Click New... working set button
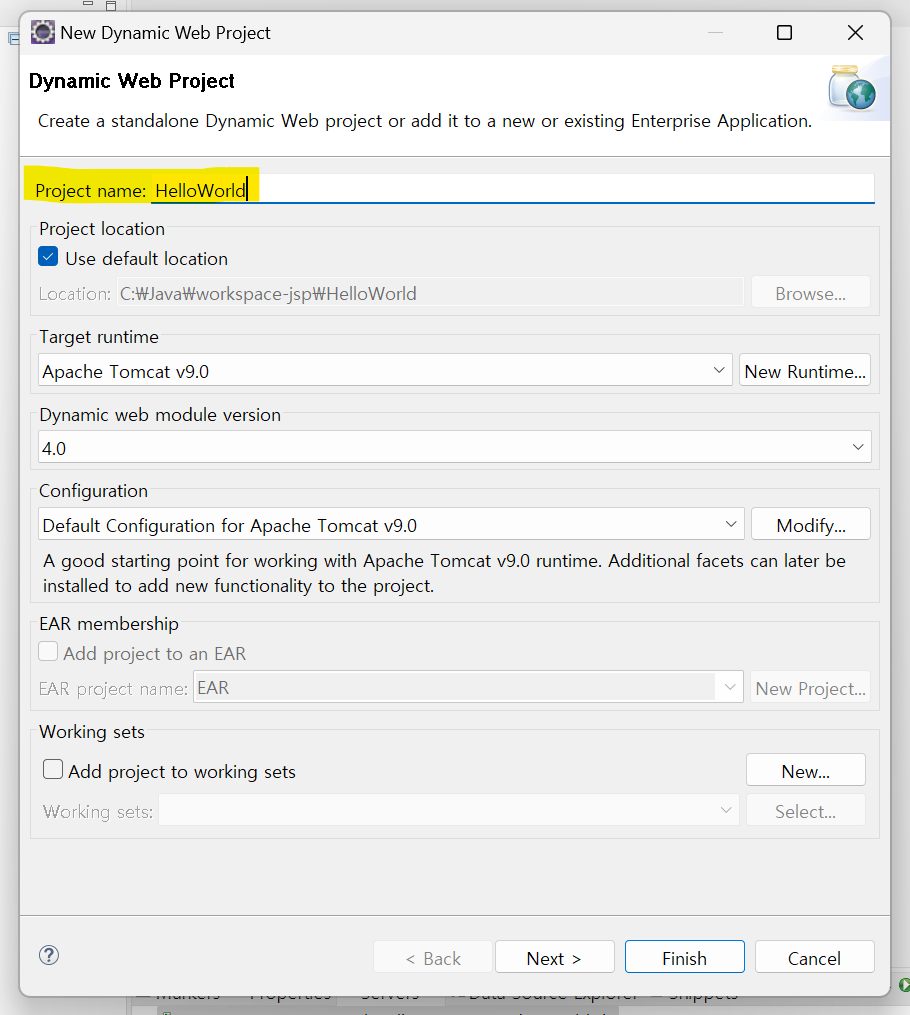910x1015 pixels. pos(805,770)
